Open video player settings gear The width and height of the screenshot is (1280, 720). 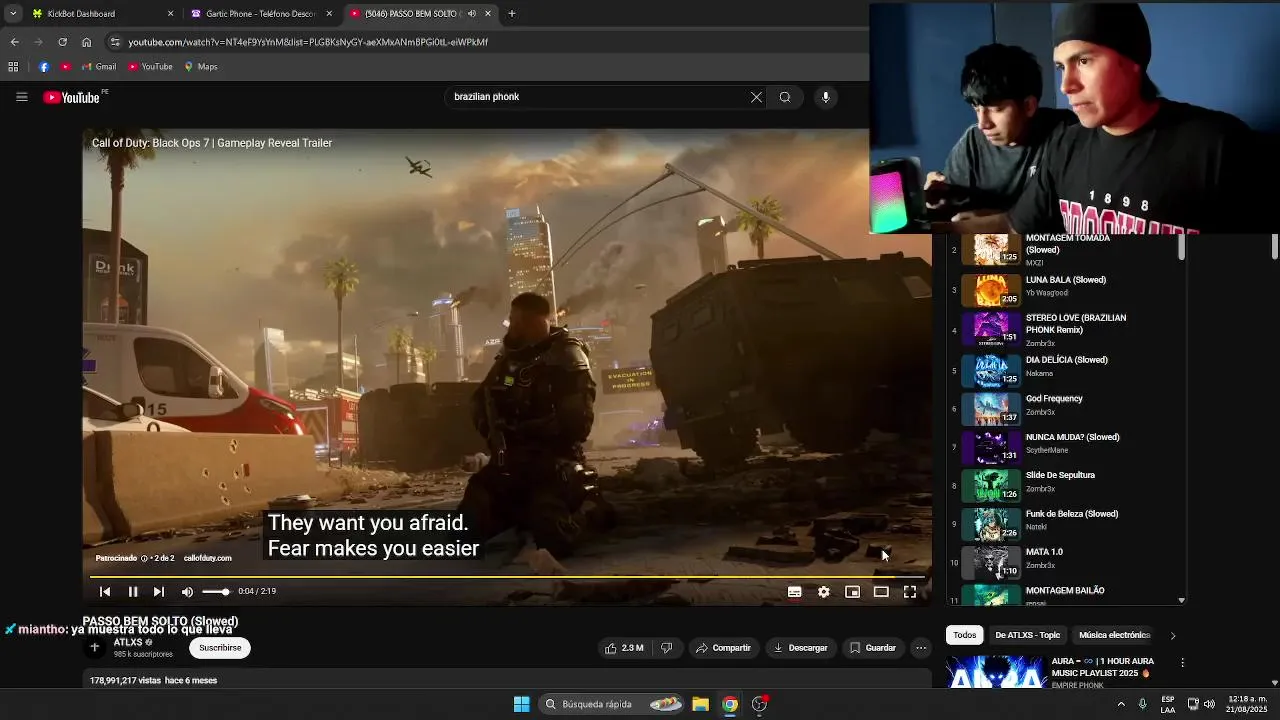pos(823,592)
